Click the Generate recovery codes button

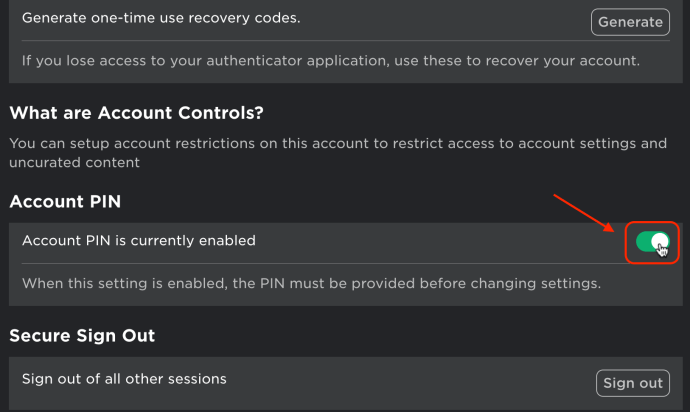630,22
